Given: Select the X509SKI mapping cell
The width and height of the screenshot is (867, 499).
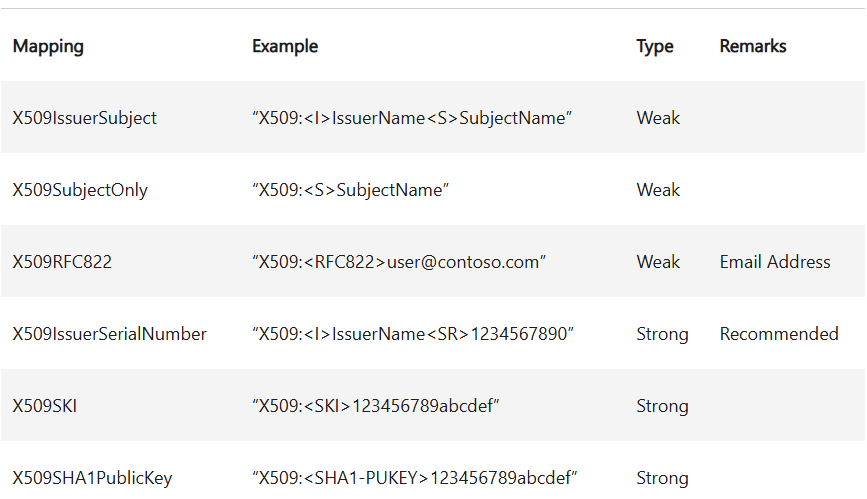Looking at the screenshot, I should [x=45, y=406].
